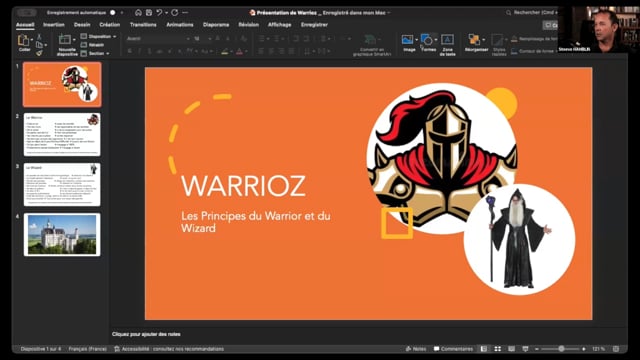Click 'Cliquez pour ajouter des notes' area
Viewport: 640px width, 360px height.
pos(146,334)
